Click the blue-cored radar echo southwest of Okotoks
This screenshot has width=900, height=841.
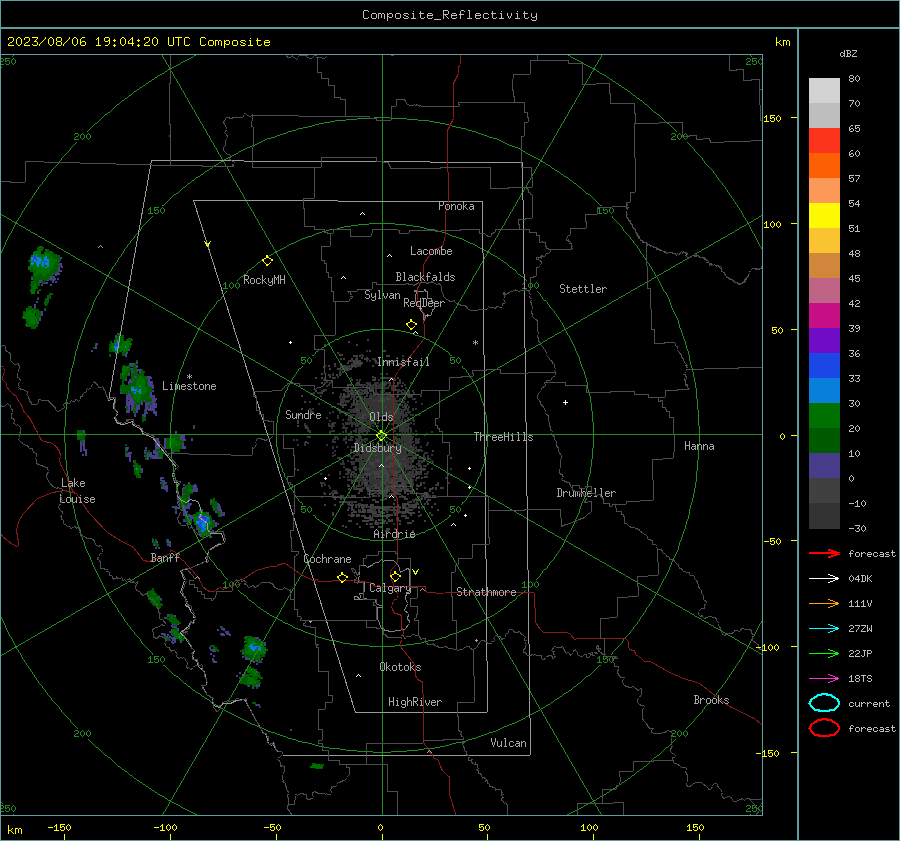click(253, 649)
